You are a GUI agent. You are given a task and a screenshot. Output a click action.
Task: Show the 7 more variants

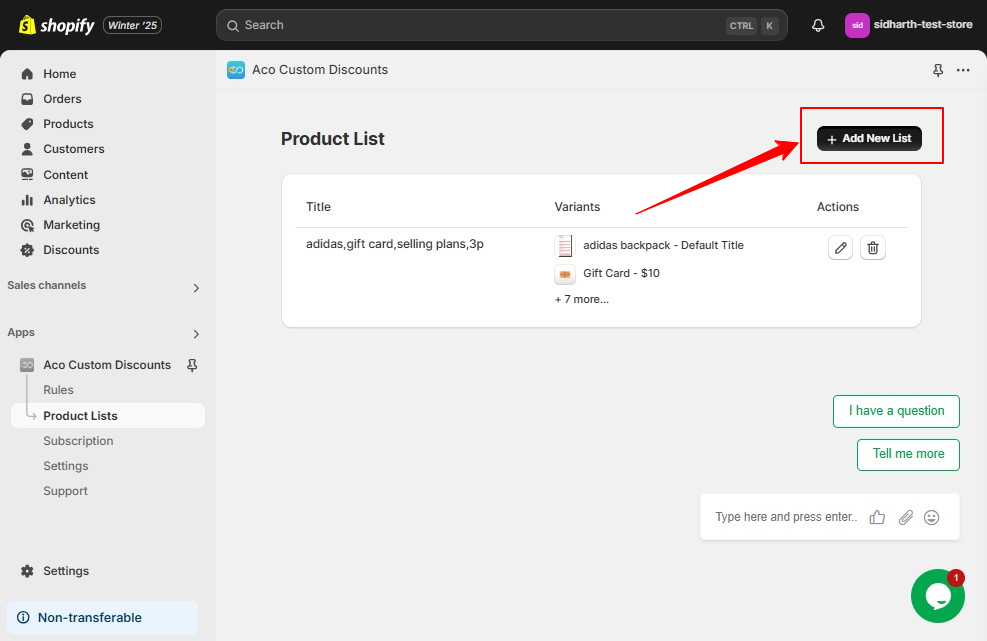(x=582, y=299)
